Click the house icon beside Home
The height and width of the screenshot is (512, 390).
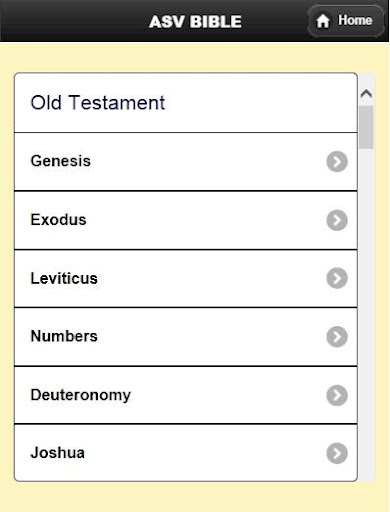323,21
